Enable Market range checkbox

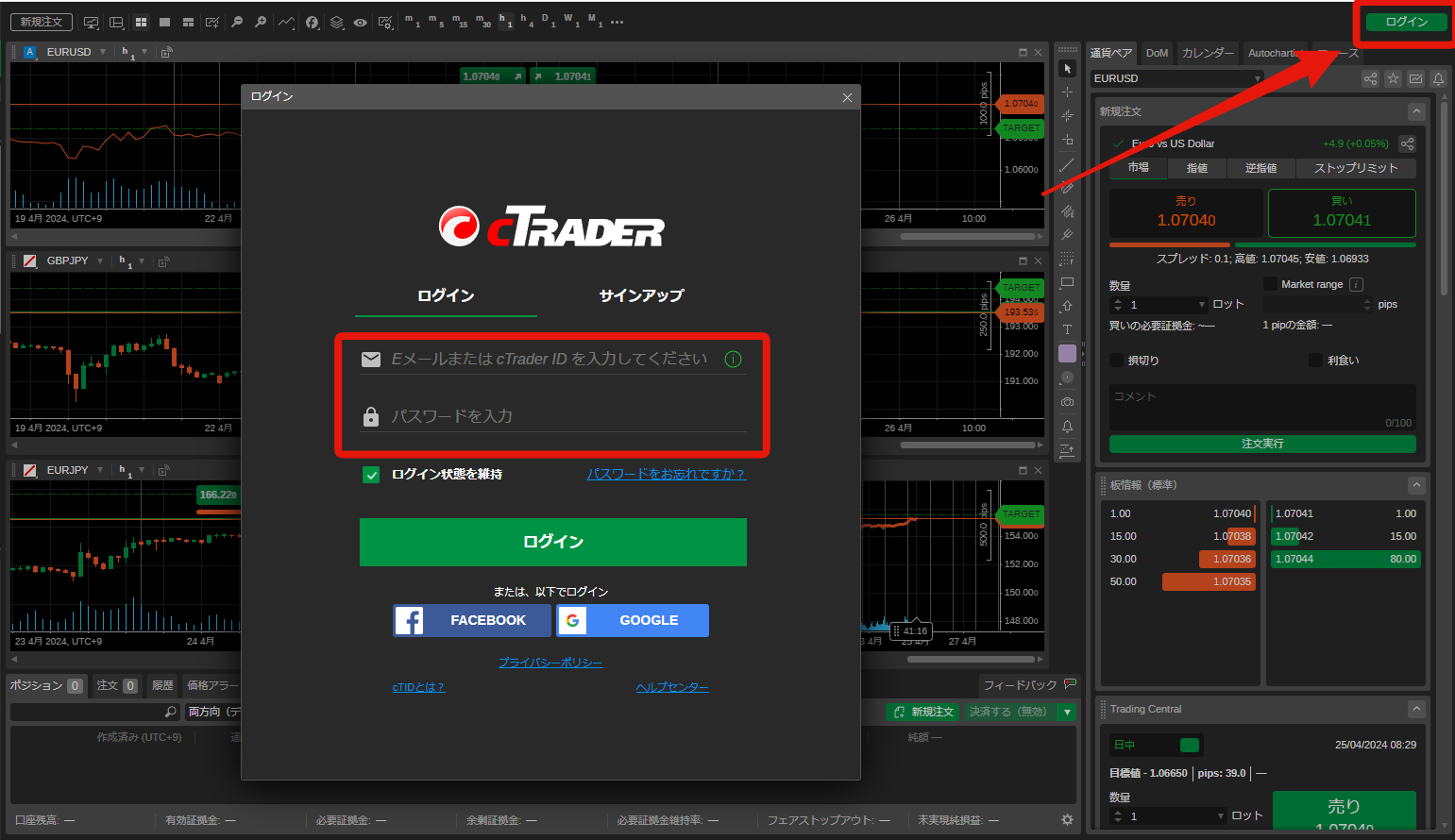pos(1270,284)
